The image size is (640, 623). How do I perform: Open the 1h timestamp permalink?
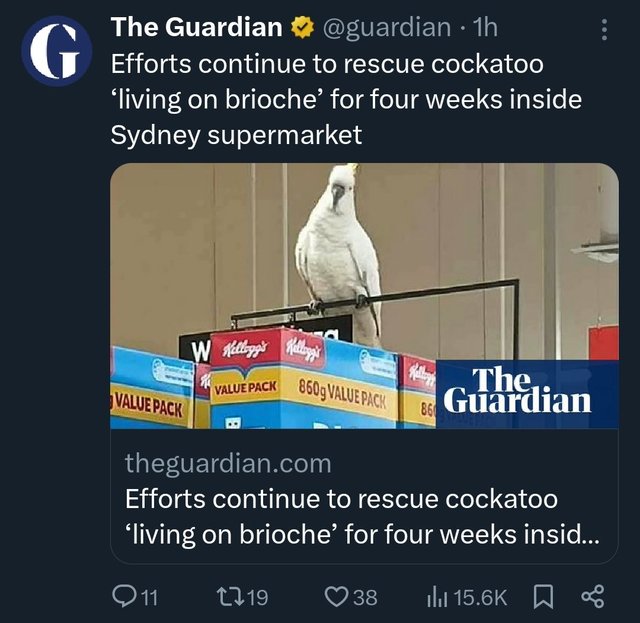click(484, 27)
